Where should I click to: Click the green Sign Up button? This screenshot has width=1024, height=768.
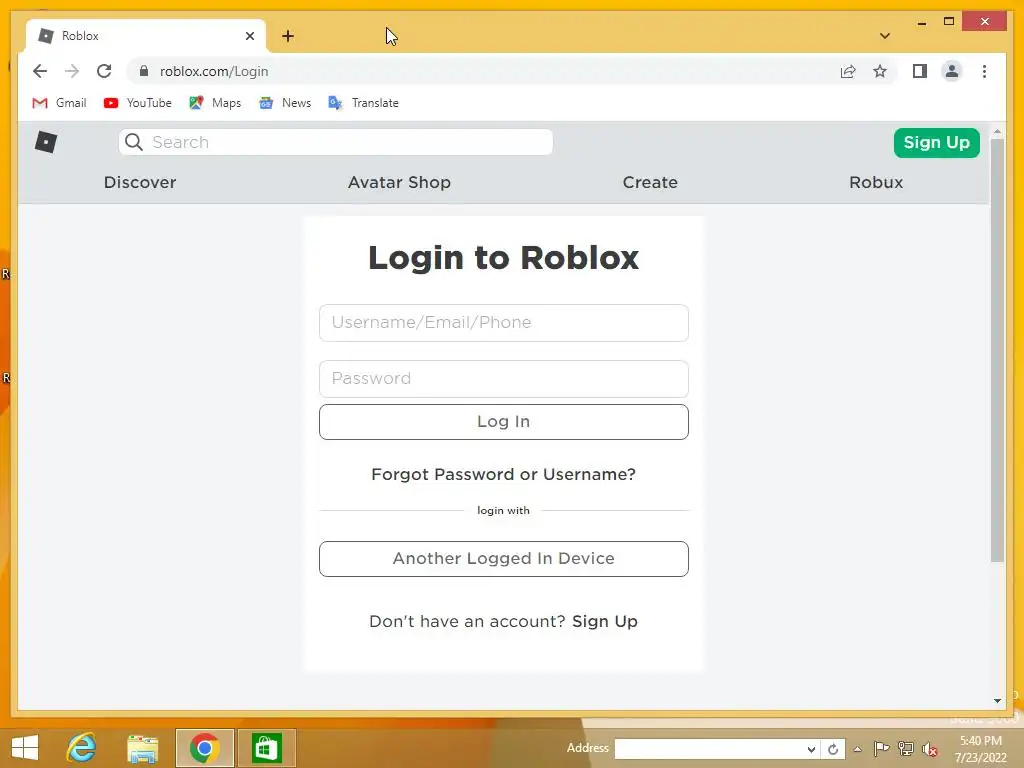click(x=936, y=142)
